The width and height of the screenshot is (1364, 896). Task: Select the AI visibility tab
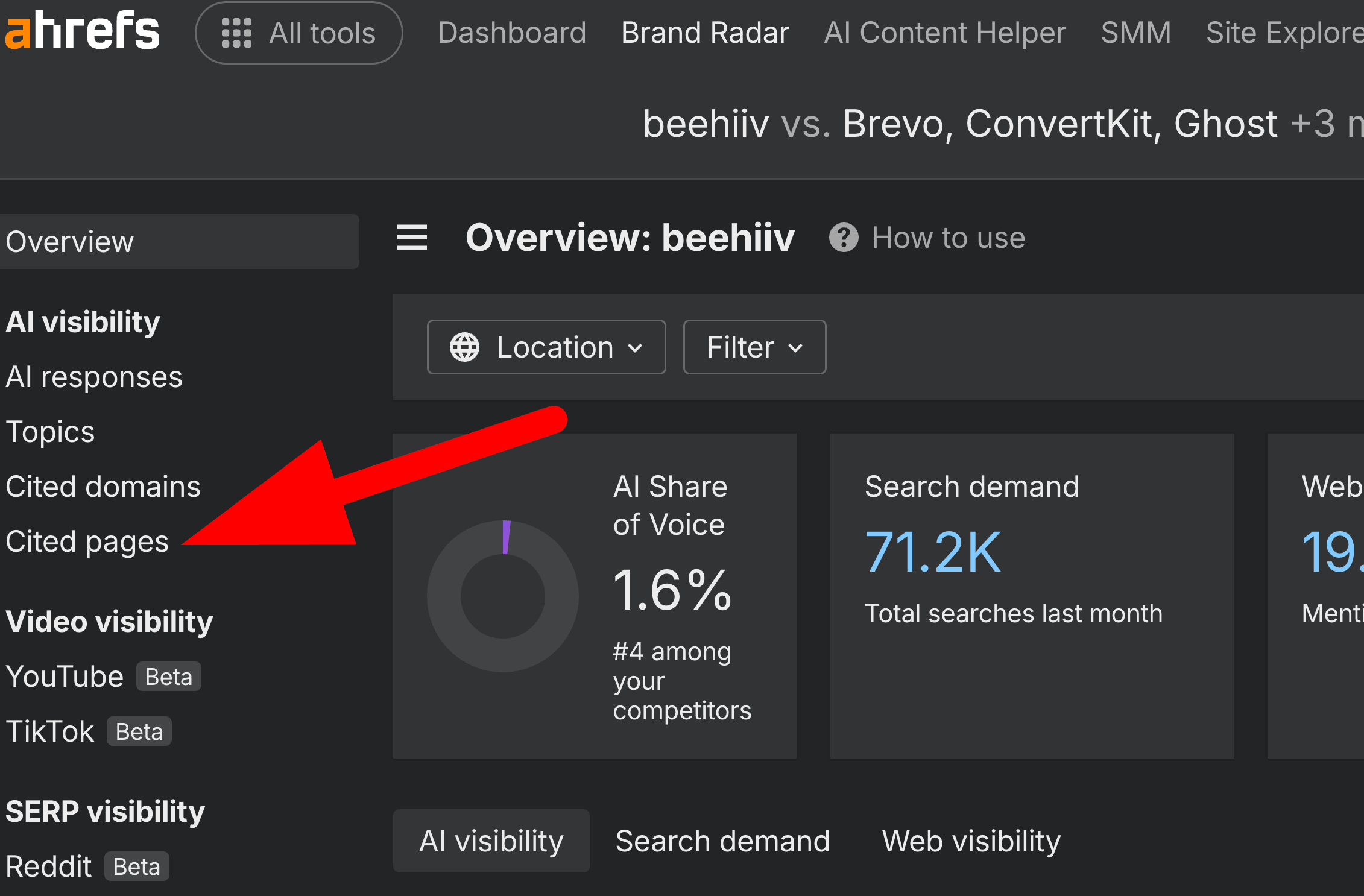pos(491,841)
